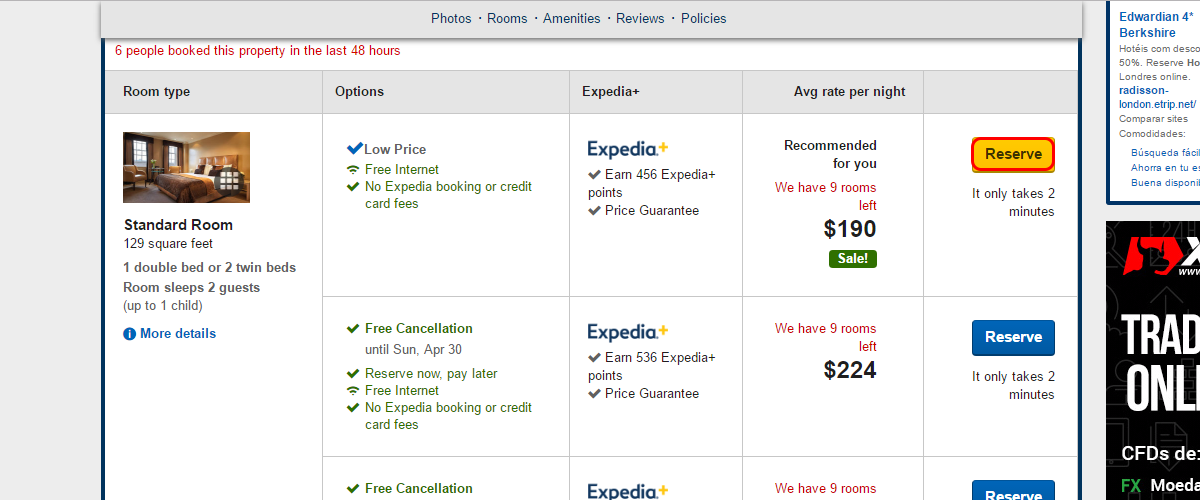
Task: Click the Standard Room thumbnail photo
Action: [x=186, y=167]
